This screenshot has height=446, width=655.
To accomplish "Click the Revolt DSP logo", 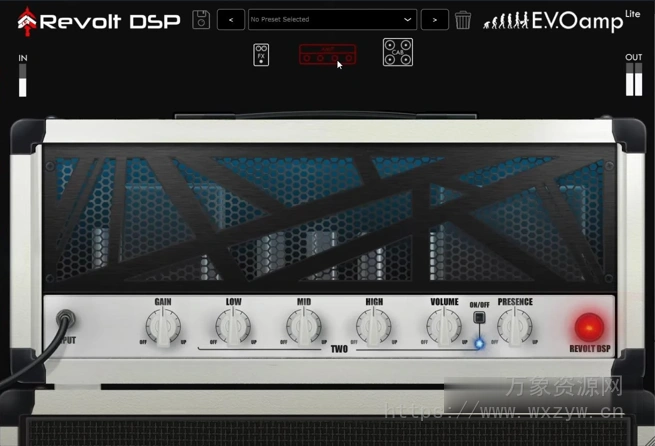I will pos(99,21).
